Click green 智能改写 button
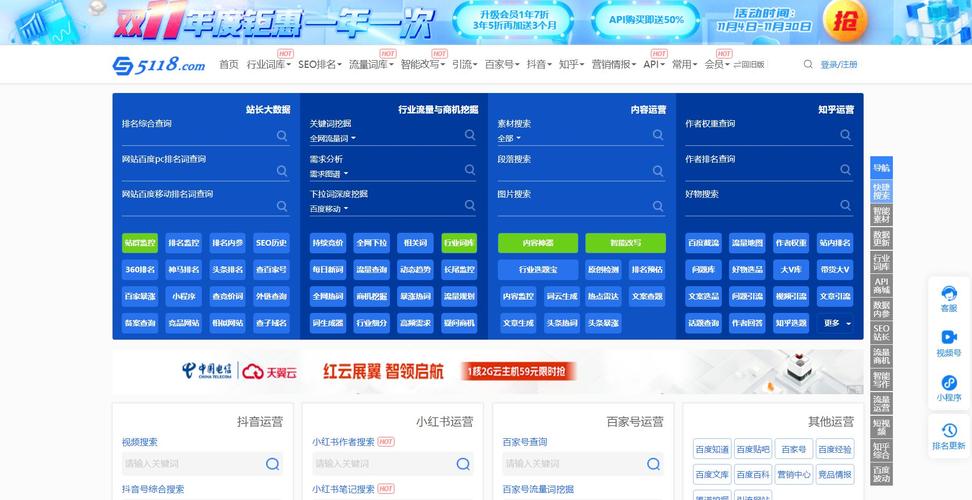The image size is (972, 500). tap(625, 243)
